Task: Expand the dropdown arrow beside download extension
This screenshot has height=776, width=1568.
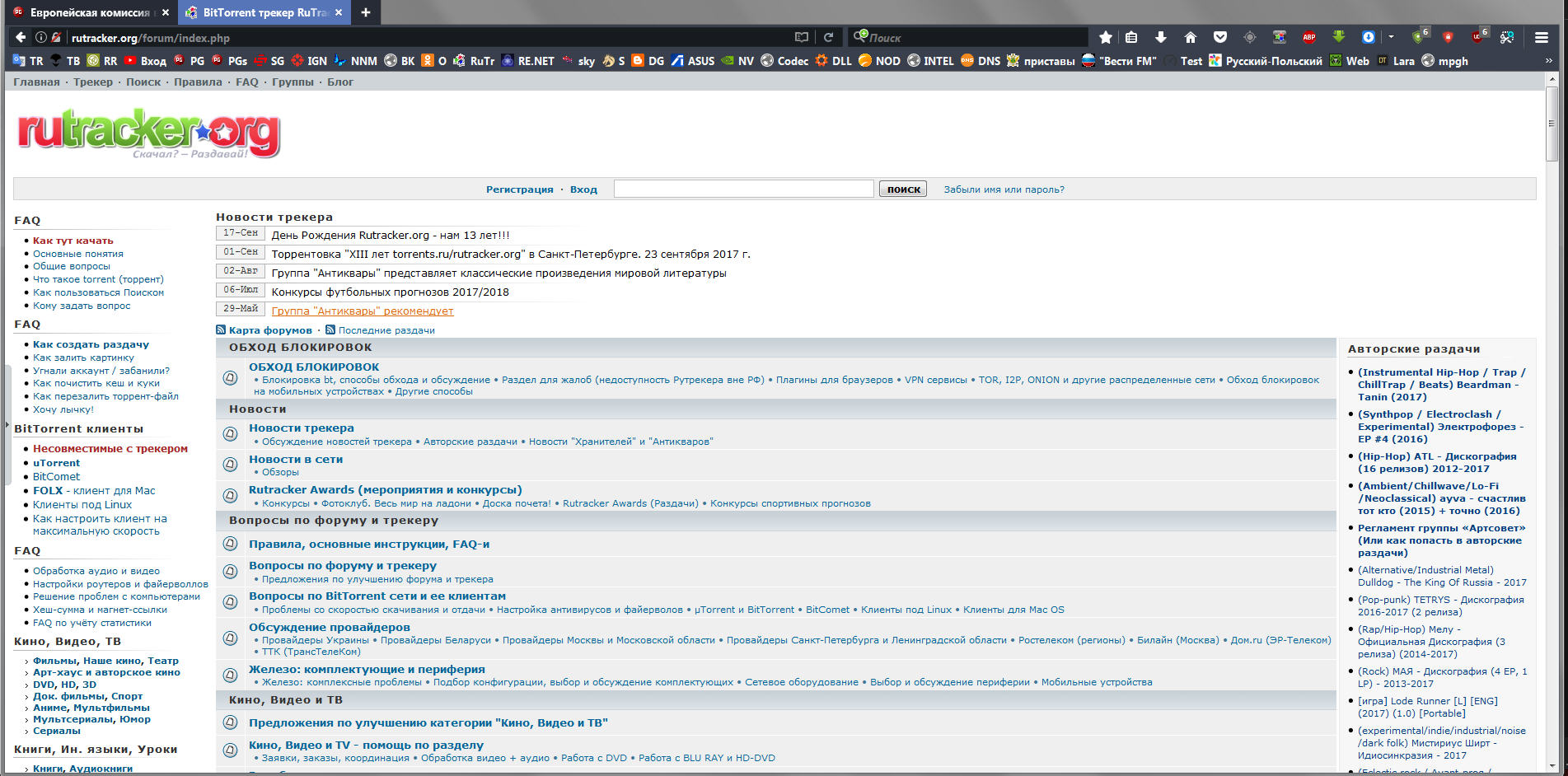Action: tap(1391, 37)
